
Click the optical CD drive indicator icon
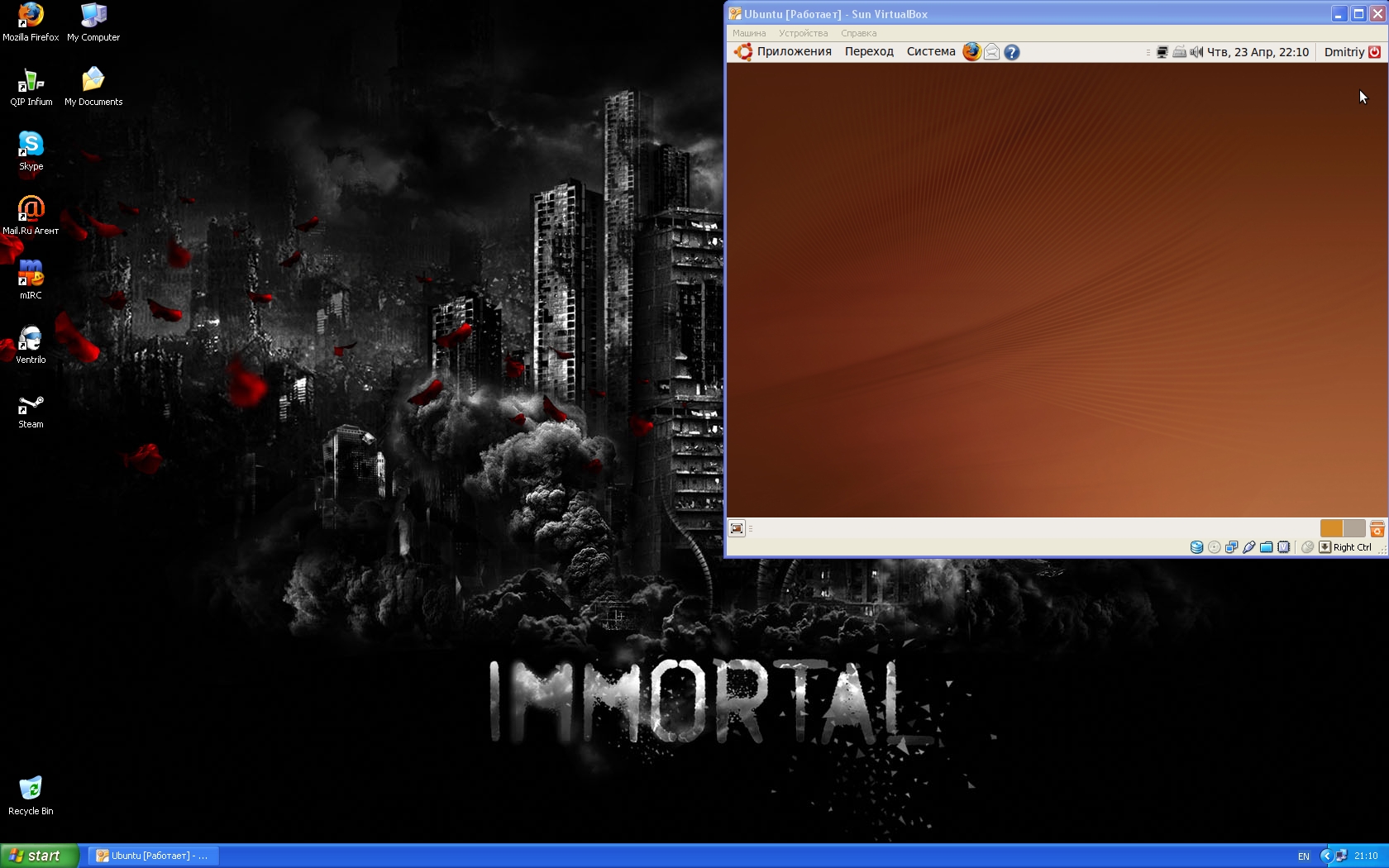coord(1214,547)
